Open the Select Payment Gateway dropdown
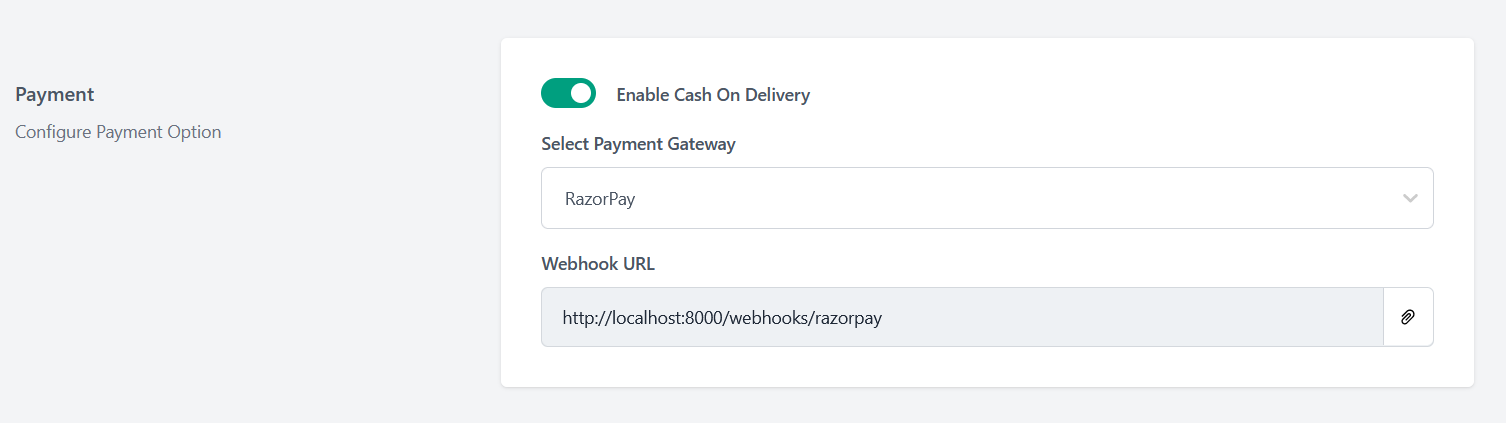The image size is (1506, 423). [986, 198]
